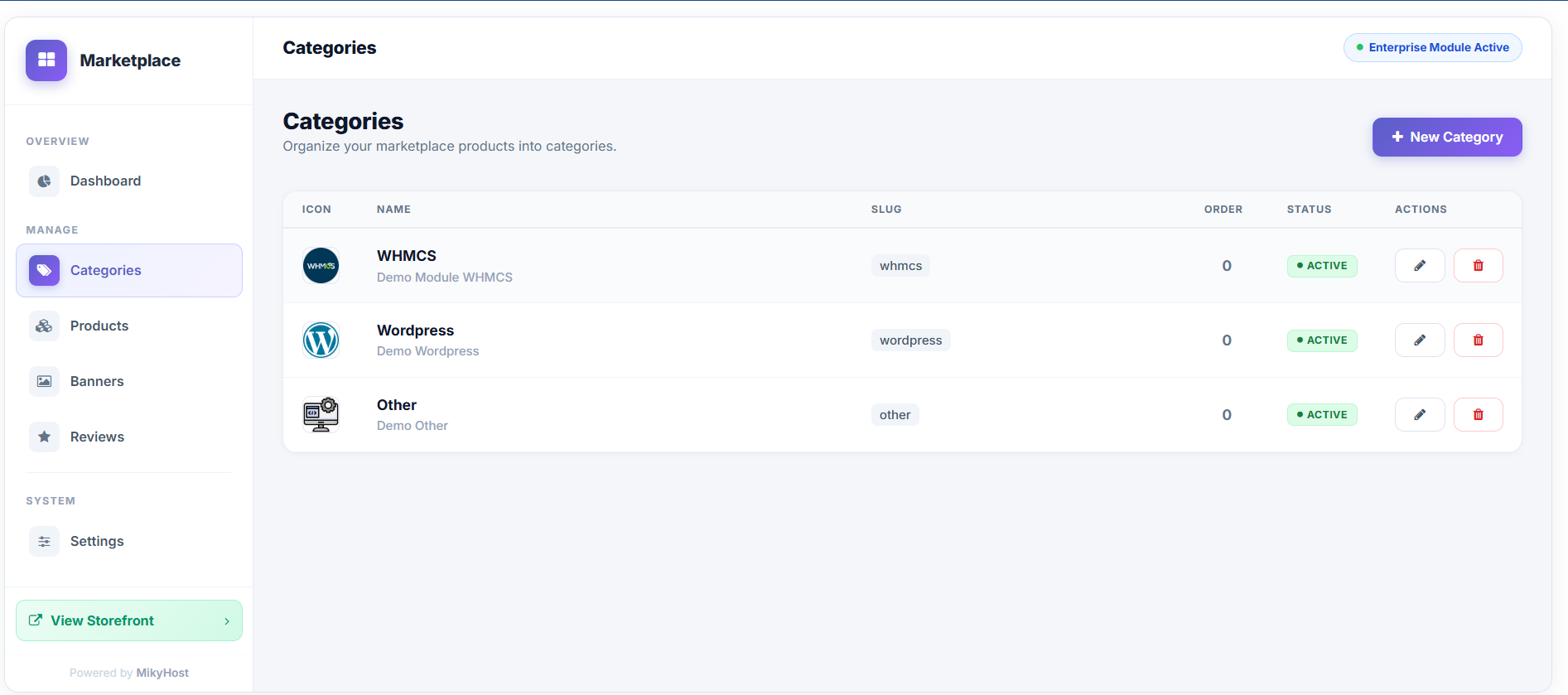
Task: Click the SLUG column header
Action: 886,210
